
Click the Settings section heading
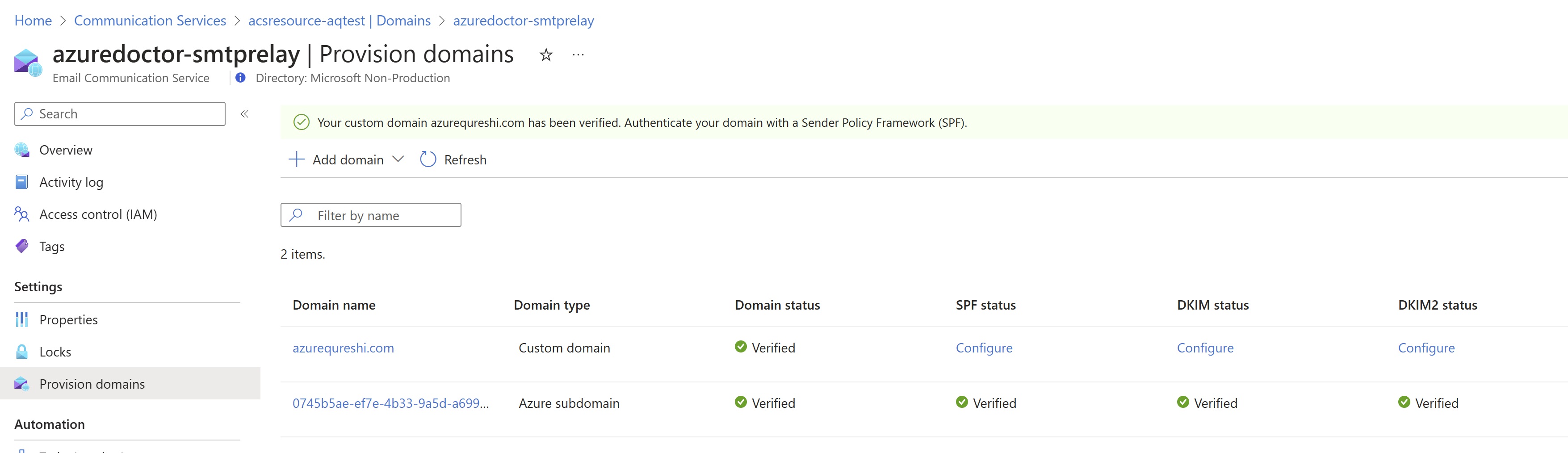[x=38, y=287]
